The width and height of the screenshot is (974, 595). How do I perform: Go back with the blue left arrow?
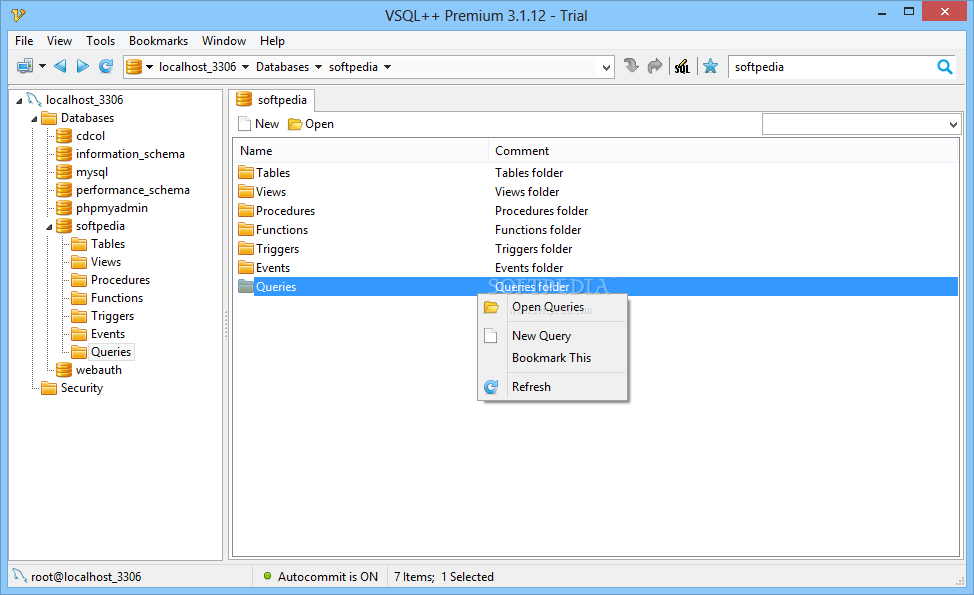(x=60, y=66)
